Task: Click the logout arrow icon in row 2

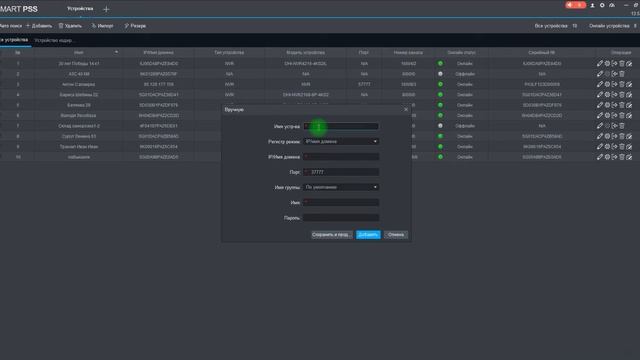Action: [x=615, y=74]
